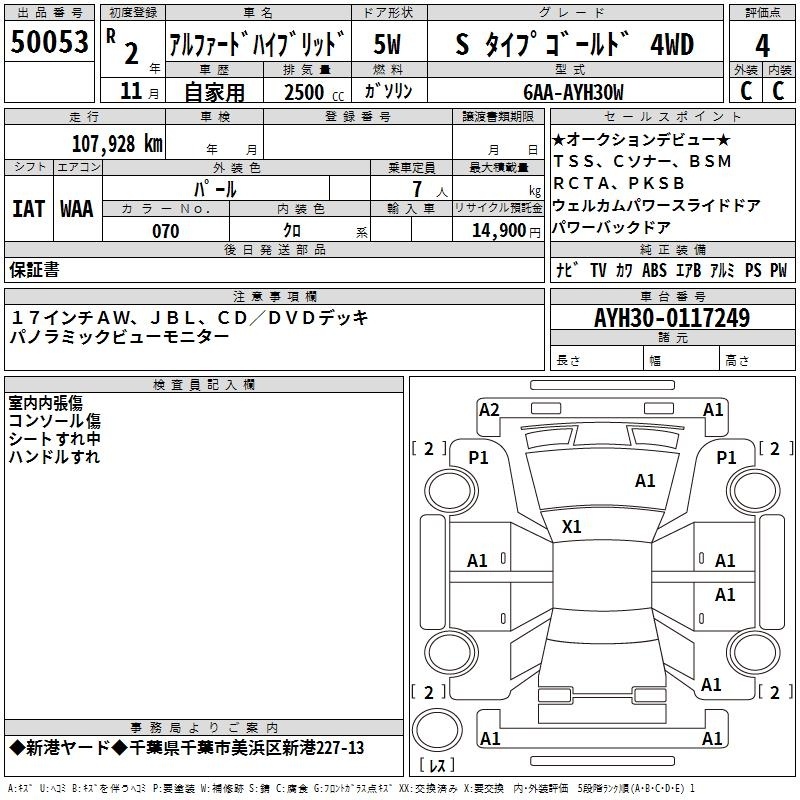Click the lot number 50053

click(49, 43)
